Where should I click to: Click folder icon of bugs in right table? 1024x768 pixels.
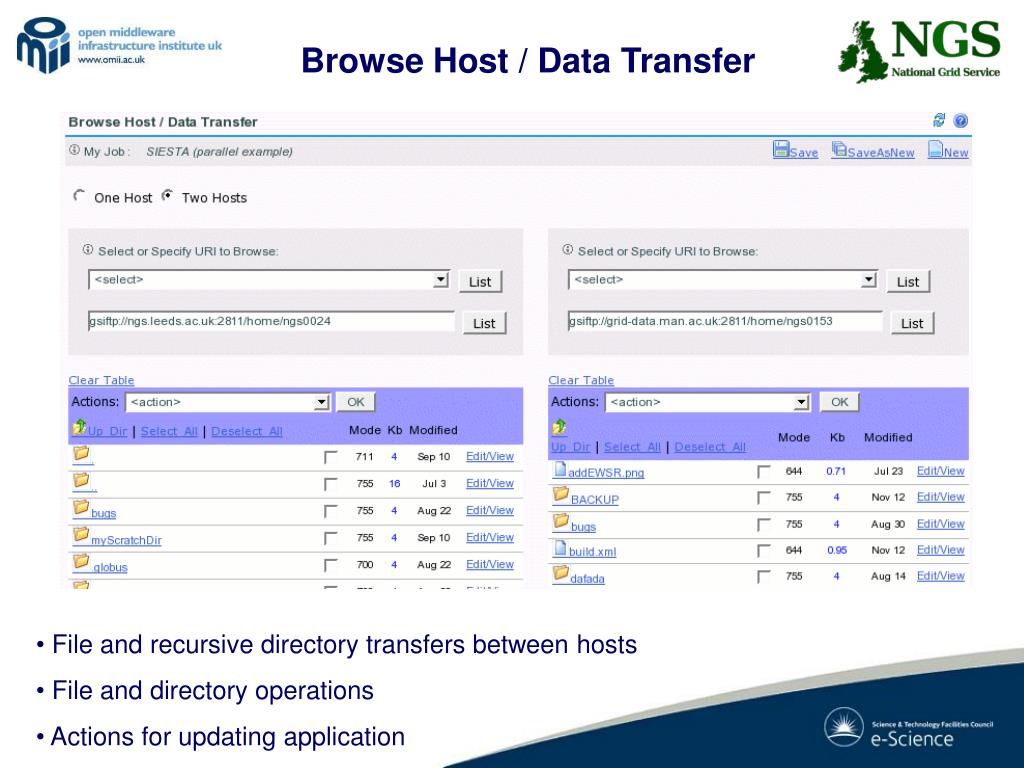(x=561, y=521)
